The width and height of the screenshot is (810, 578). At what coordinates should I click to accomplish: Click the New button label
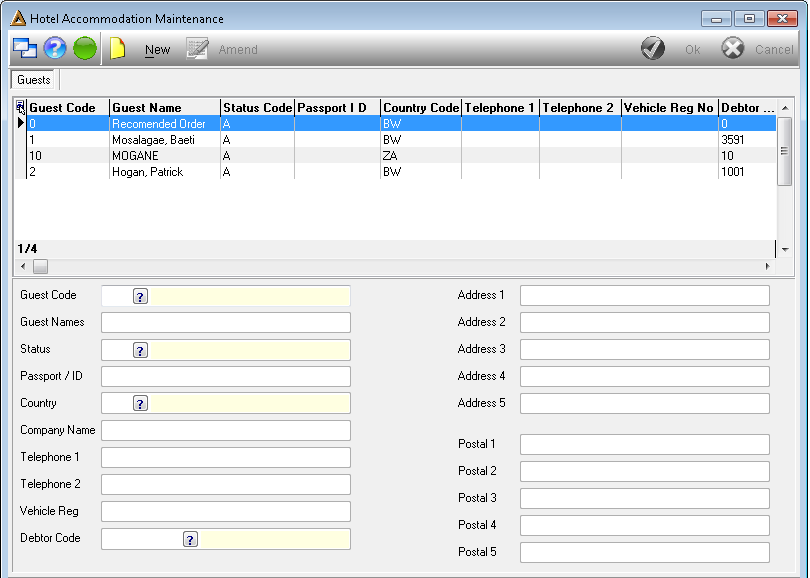158,50
